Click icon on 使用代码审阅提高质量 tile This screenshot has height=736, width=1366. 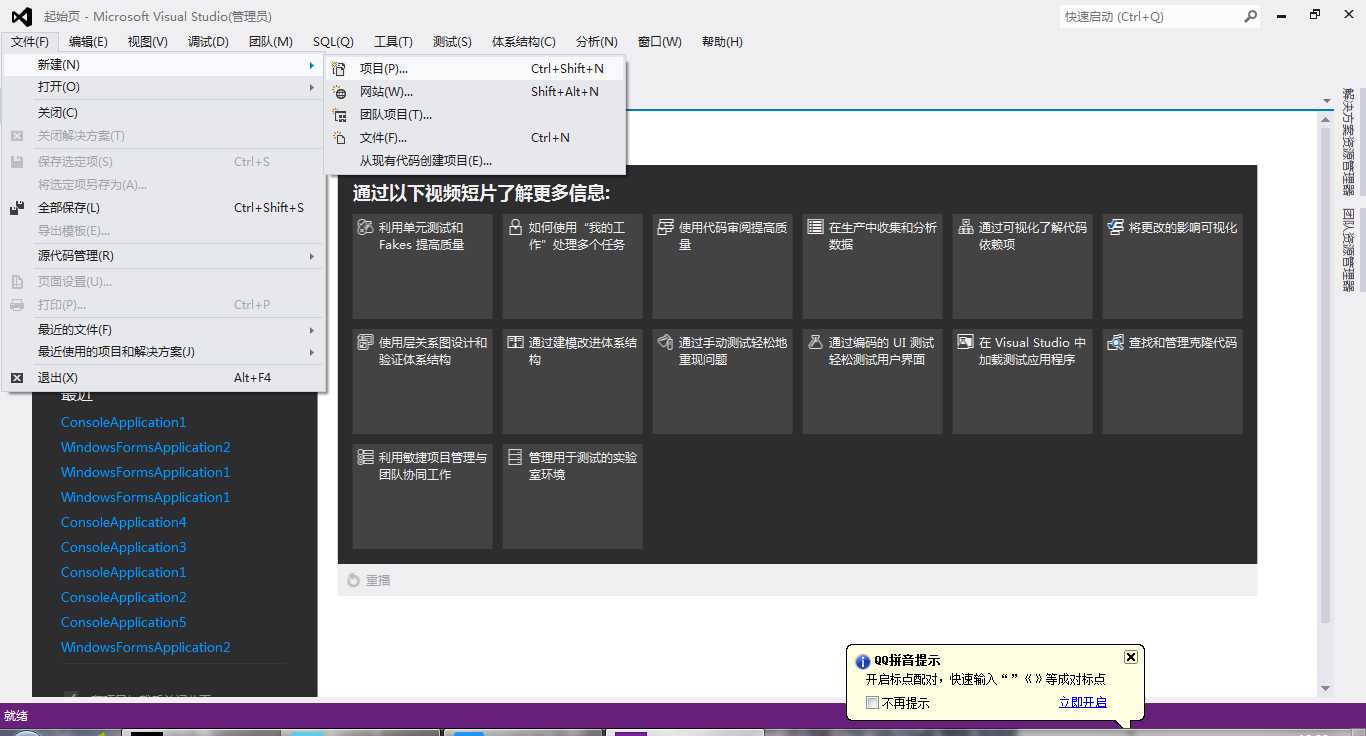coord(665,227)
